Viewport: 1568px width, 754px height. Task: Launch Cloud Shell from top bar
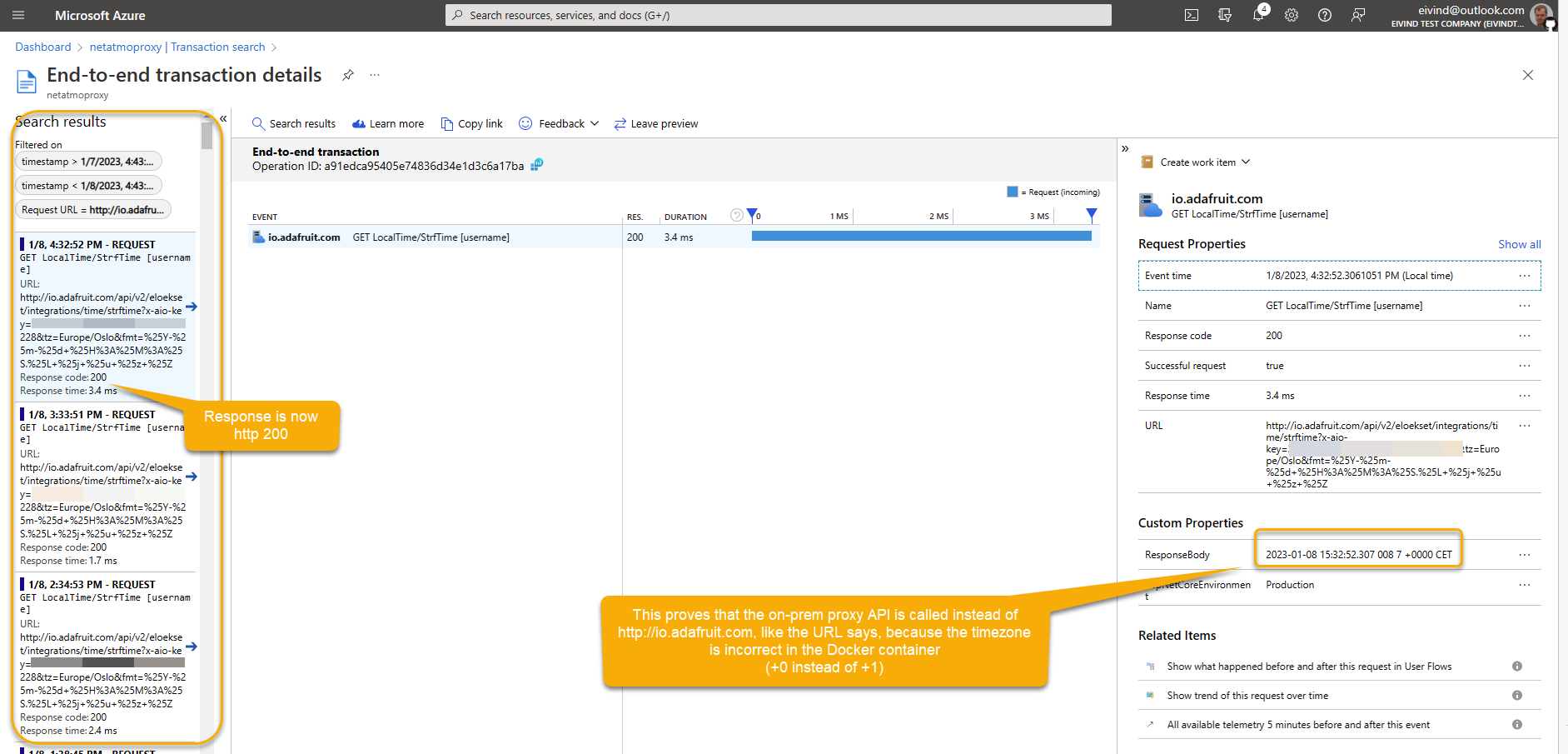click(x=1192, y=15)
